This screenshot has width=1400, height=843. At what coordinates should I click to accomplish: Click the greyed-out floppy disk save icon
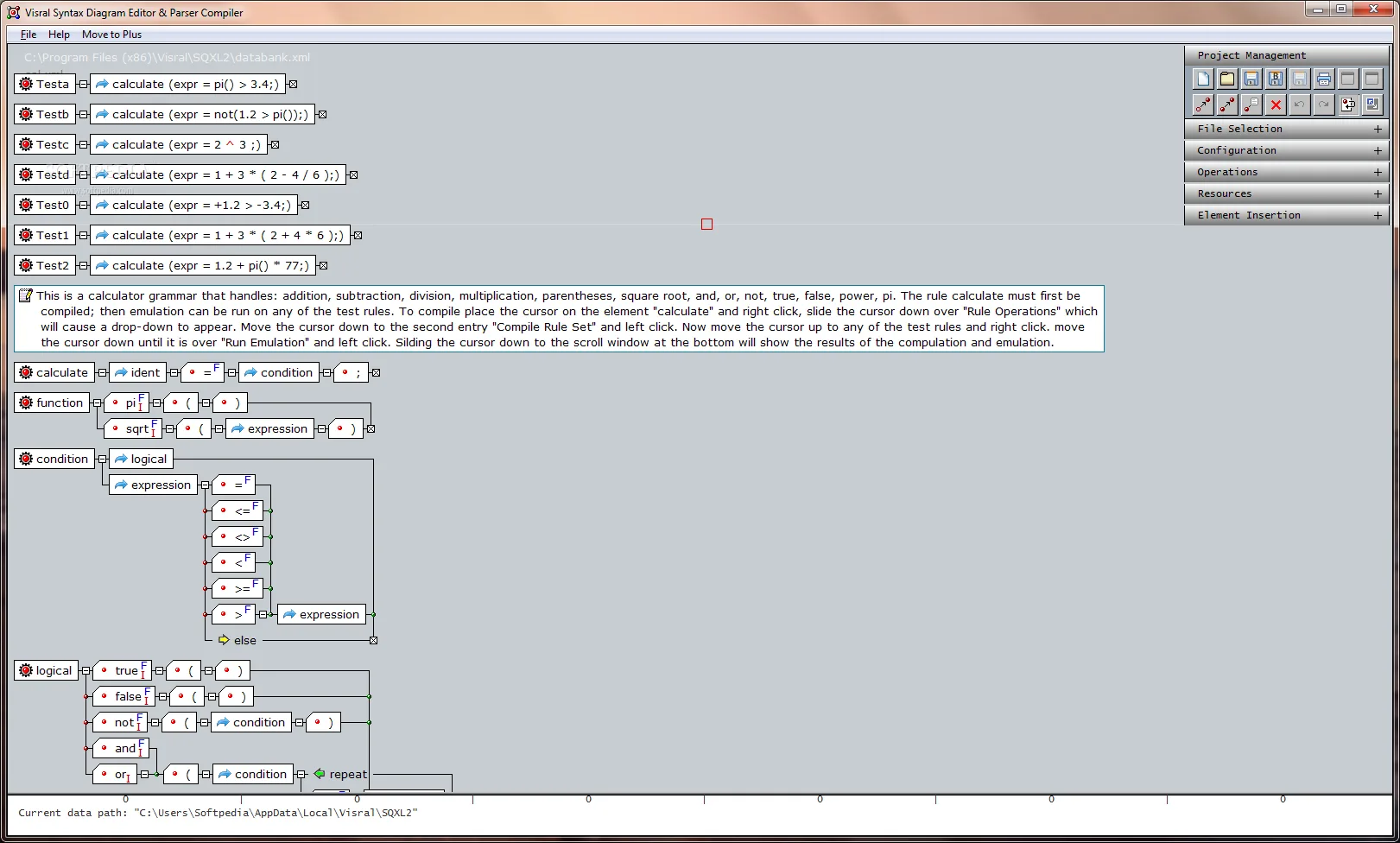click(1299, 79)
